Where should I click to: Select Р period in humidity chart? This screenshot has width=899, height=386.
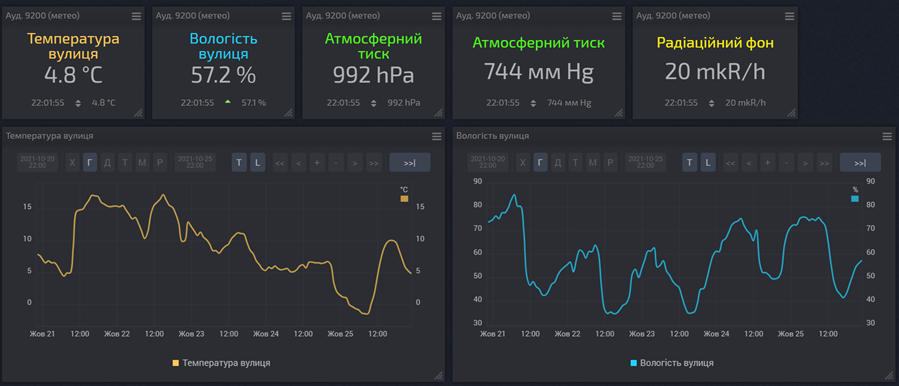pos(610,162)
